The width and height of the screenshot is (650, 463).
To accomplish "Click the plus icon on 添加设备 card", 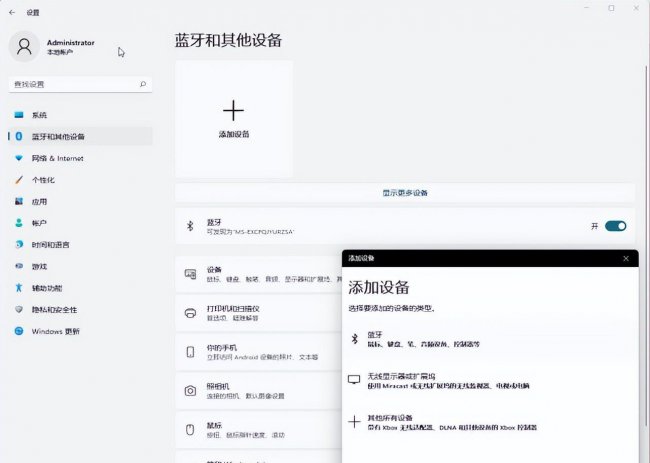I will [233, 110].
